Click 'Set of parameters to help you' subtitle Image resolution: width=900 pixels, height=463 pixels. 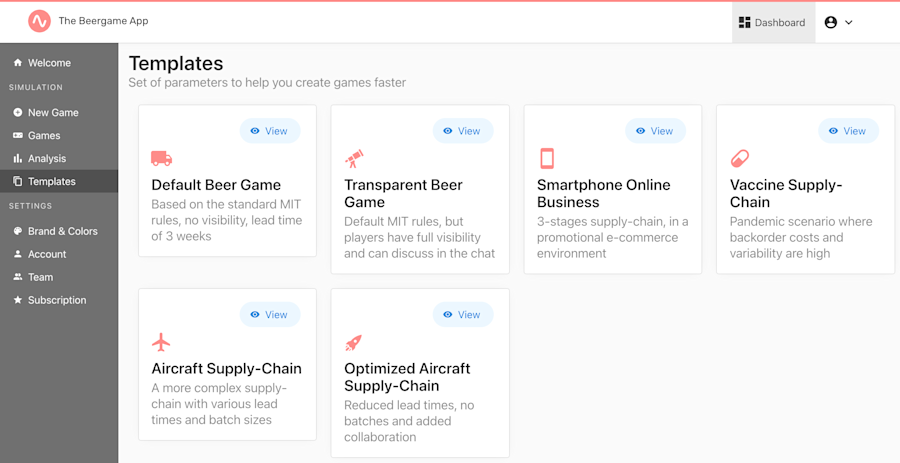267,83
